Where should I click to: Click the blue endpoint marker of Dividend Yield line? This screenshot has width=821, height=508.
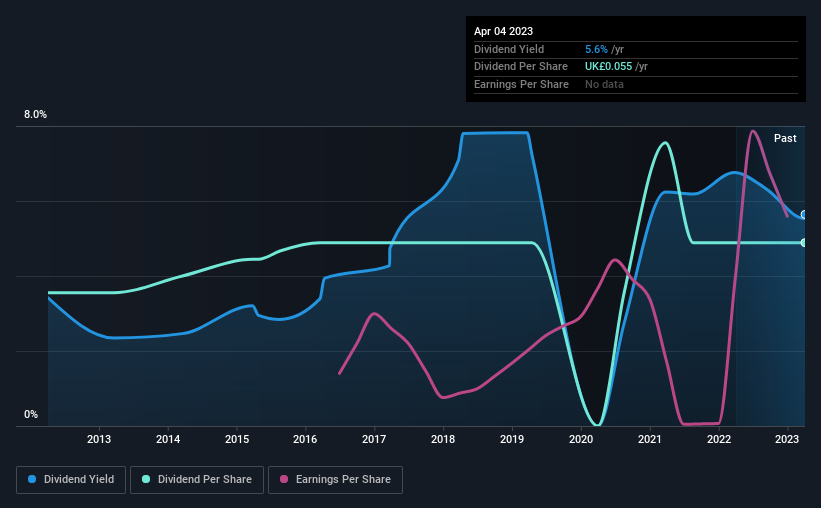point(804,215)
